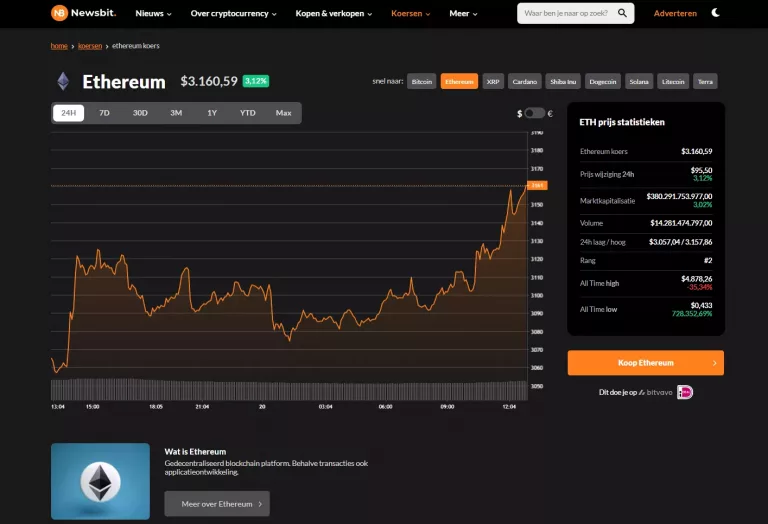This screenshot has width=768, height=524.
Task: Open the Koersen menu item
Action: click(411, 14)
